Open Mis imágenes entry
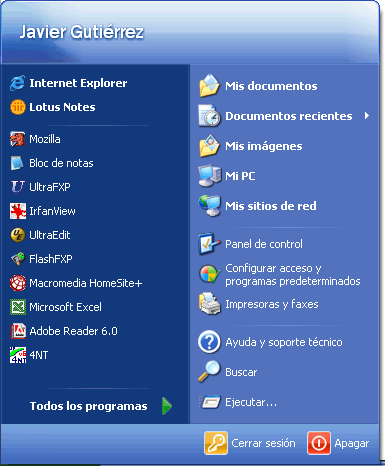This screenshot has height=466, width=385. pyautogui.click(x=264, y=146)
